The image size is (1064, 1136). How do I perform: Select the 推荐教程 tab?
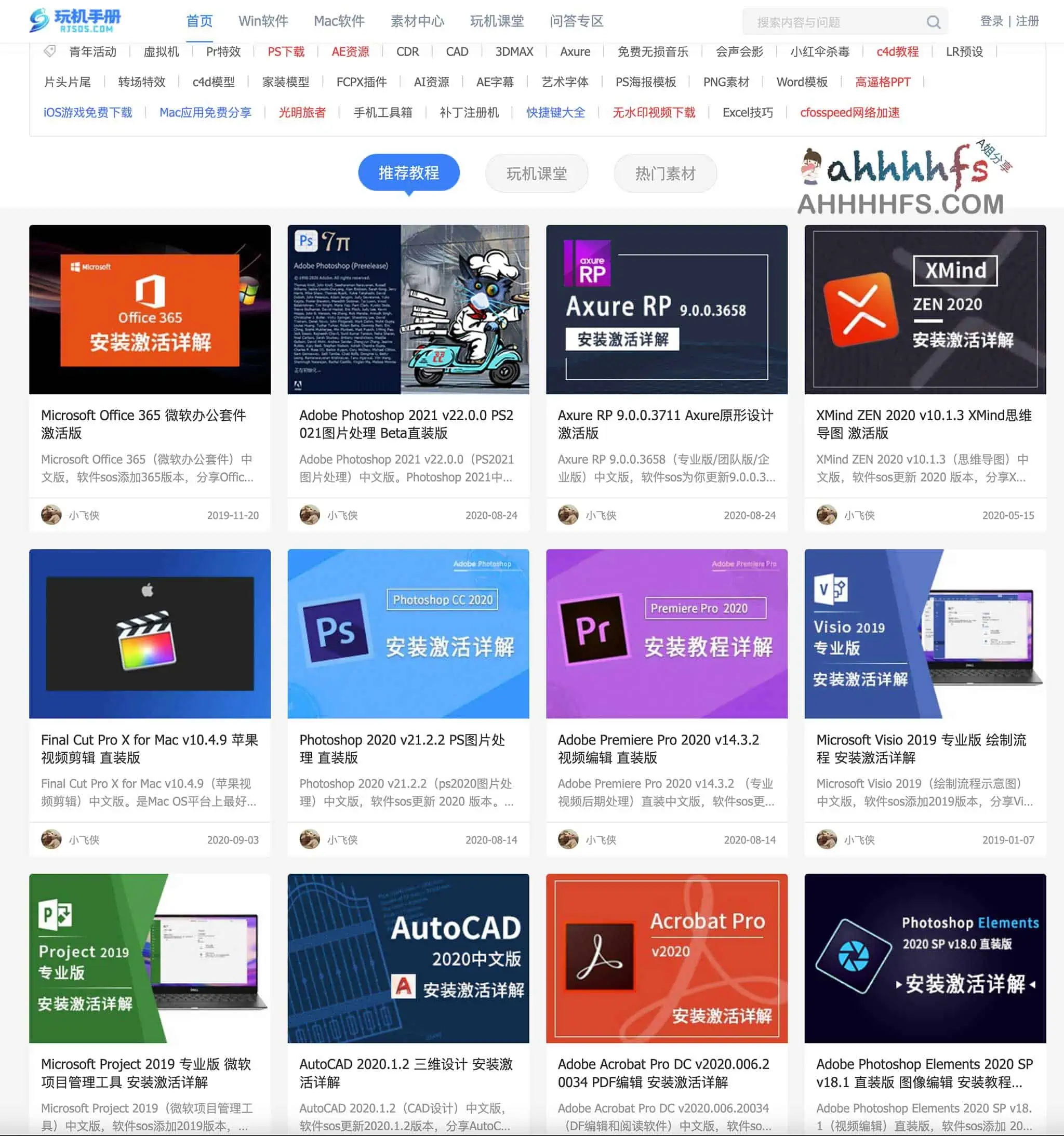[x=409, y=171]
